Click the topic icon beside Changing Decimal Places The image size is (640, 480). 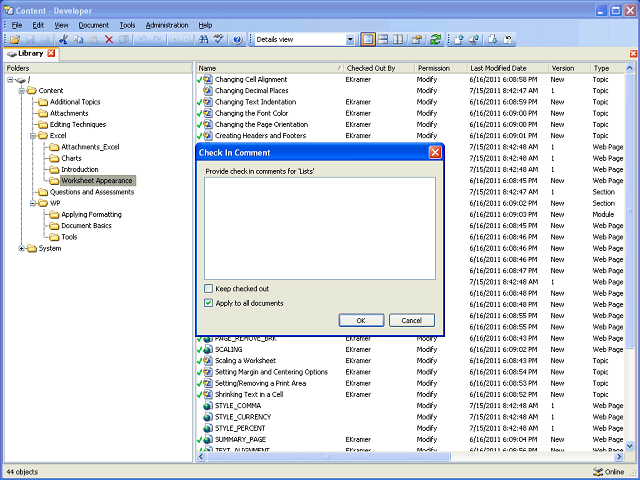(208, 91)
